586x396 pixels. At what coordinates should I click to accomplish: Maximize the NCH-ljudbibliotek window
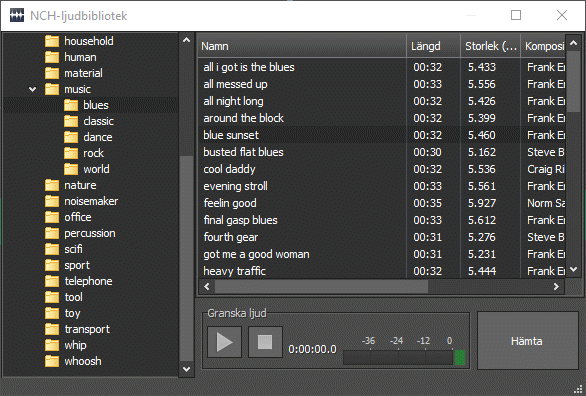coord(516,15)
